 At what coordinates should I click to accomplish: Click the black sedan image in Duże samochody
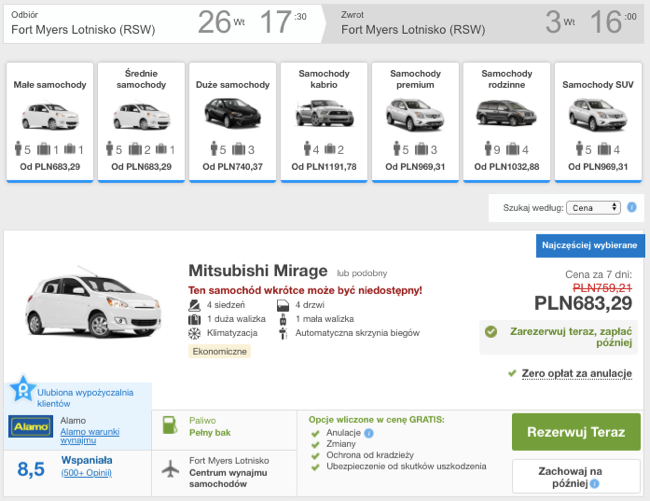coord(233,113)
